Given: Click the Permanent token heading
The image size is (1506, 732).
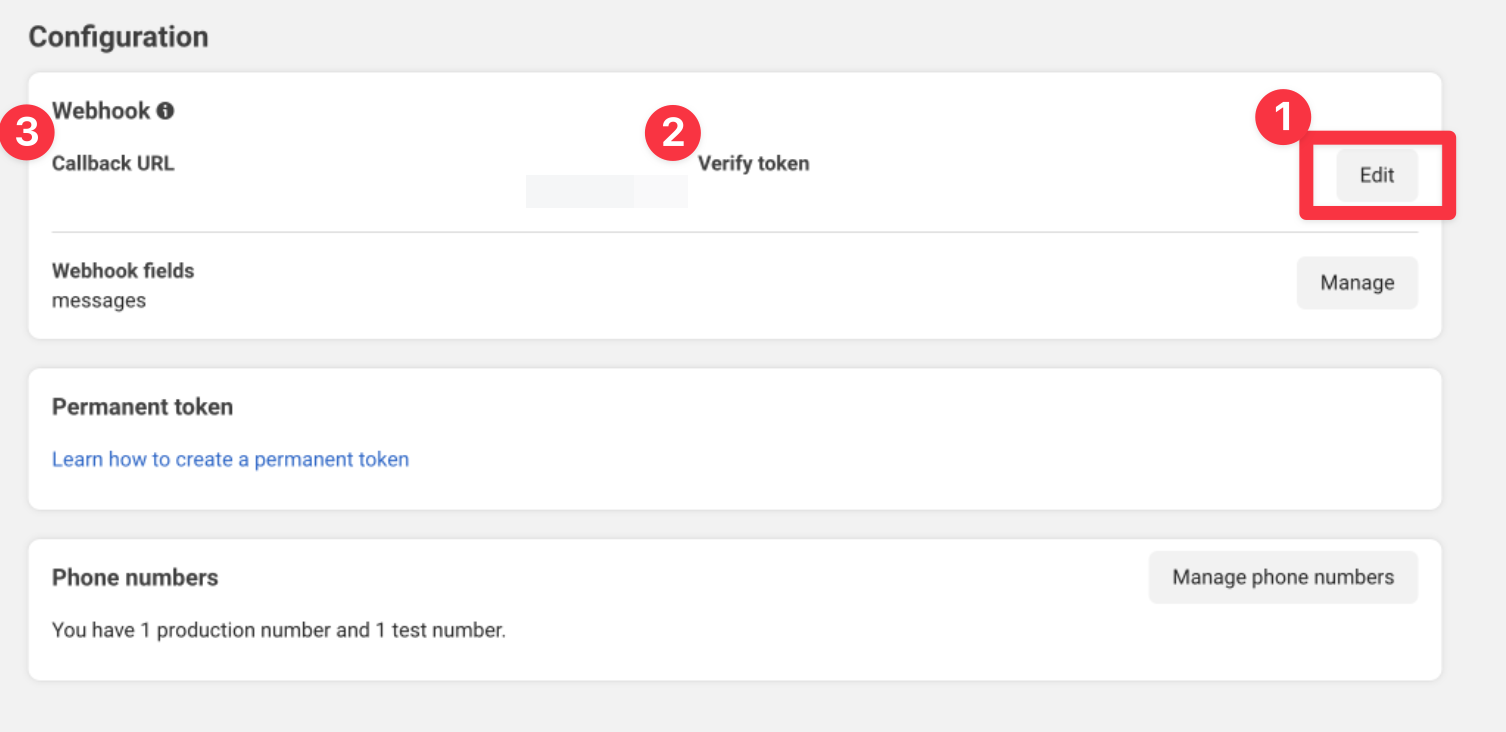Looking at the screenshot, I should pyautogui.click(x=142, y=407).
